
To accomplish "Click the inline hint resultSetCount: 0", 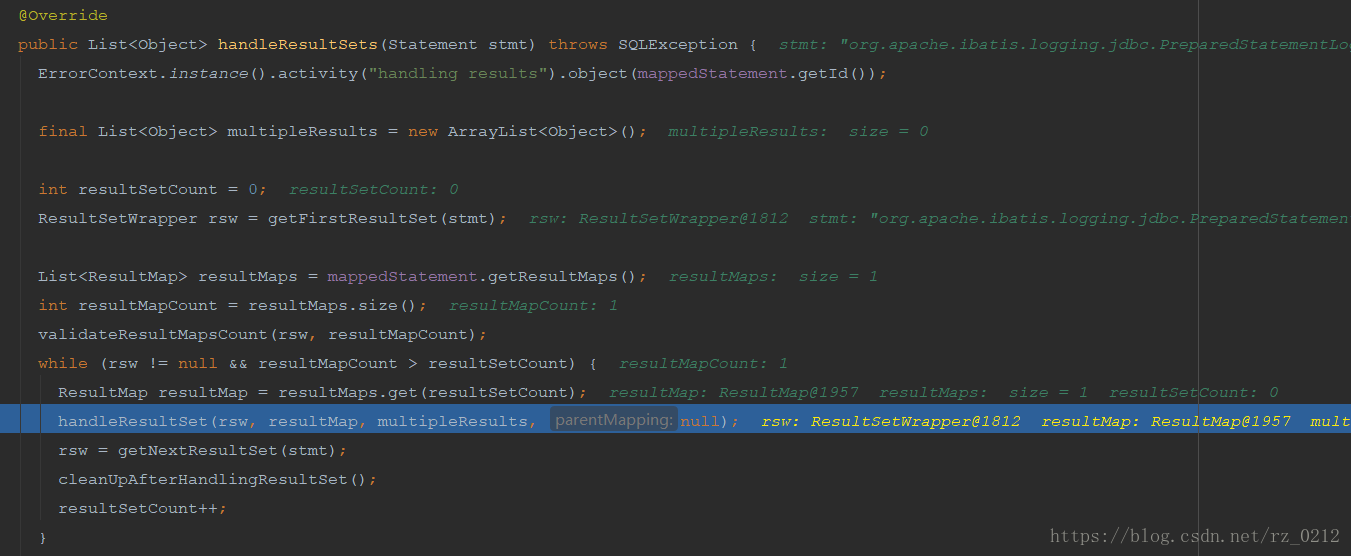I will pyautogui.click(x=373, y=189).
